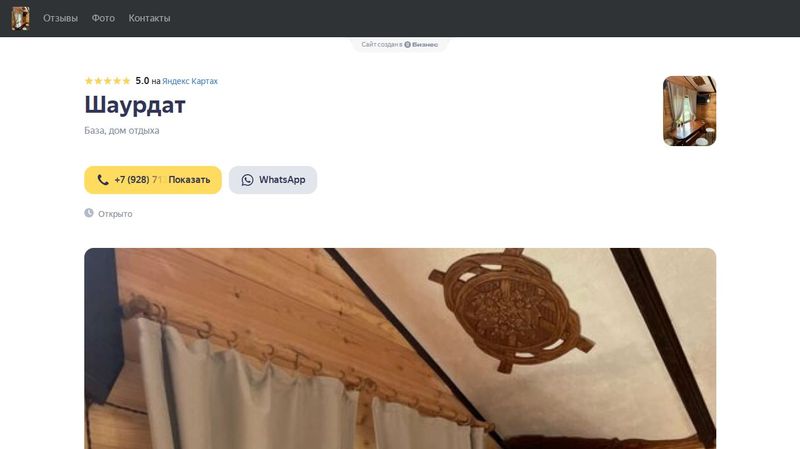
Task: Open the large wooden ceiling interior photo
Action: pyautogui.click(x=400, y=348)
